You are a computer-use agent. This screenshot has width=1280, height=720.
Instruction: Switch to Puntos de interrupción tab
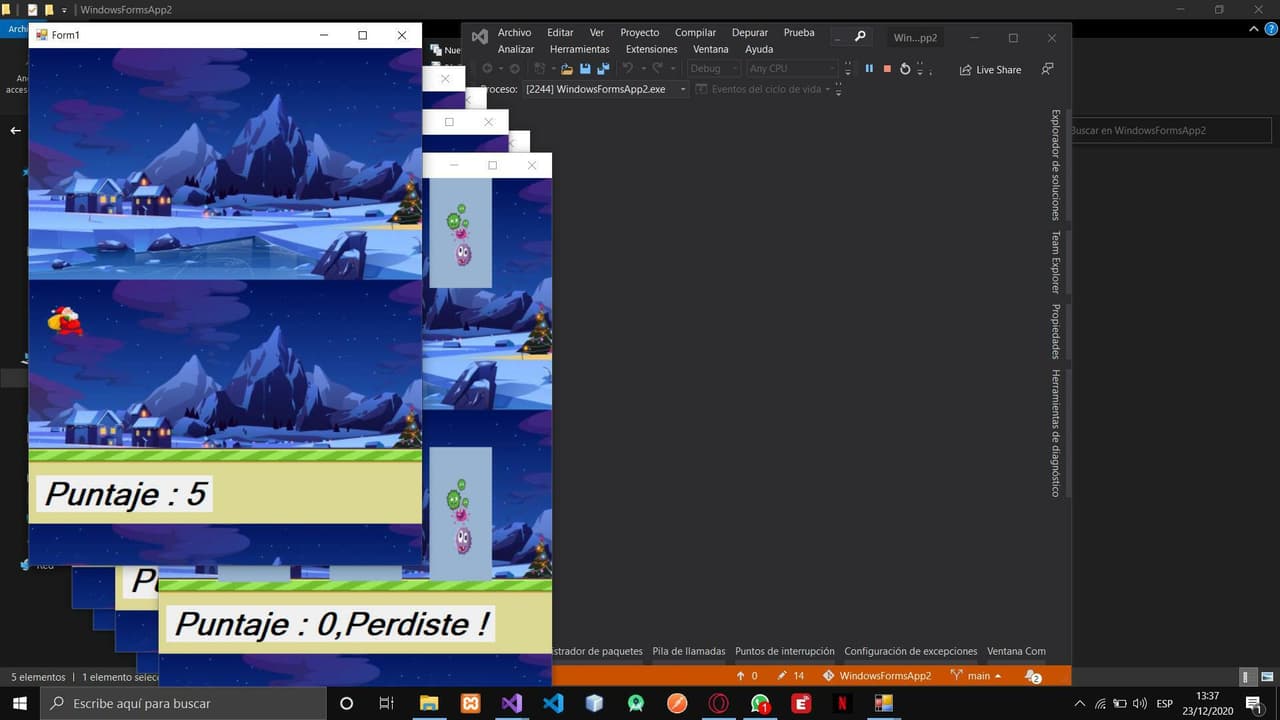tap(785, 651)
